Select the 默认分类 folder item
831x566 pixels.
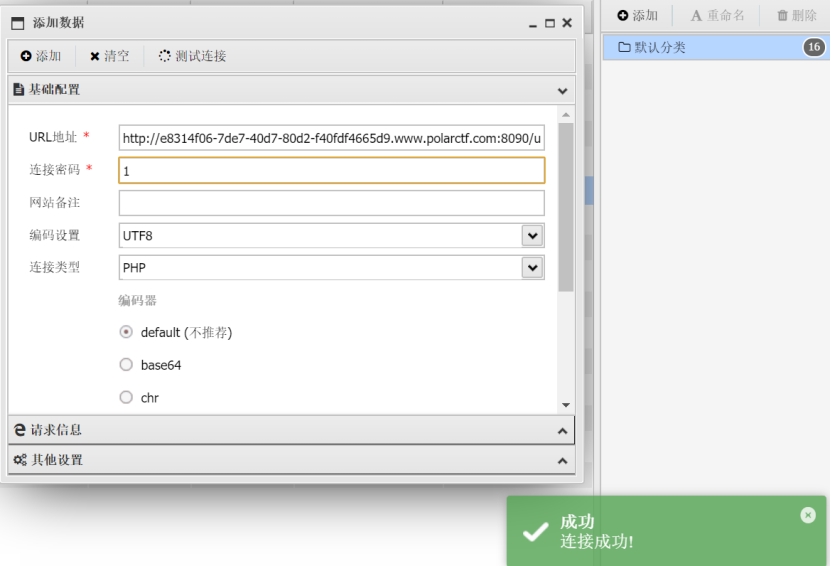(x=716, y=47)
